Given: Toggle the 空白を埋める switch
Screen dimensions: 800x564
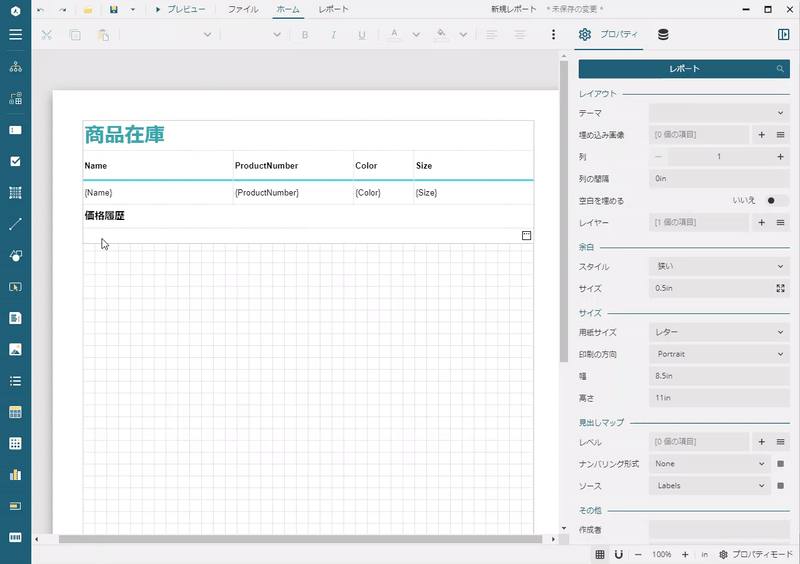Looking at the screenshot, I should point(776,200).
